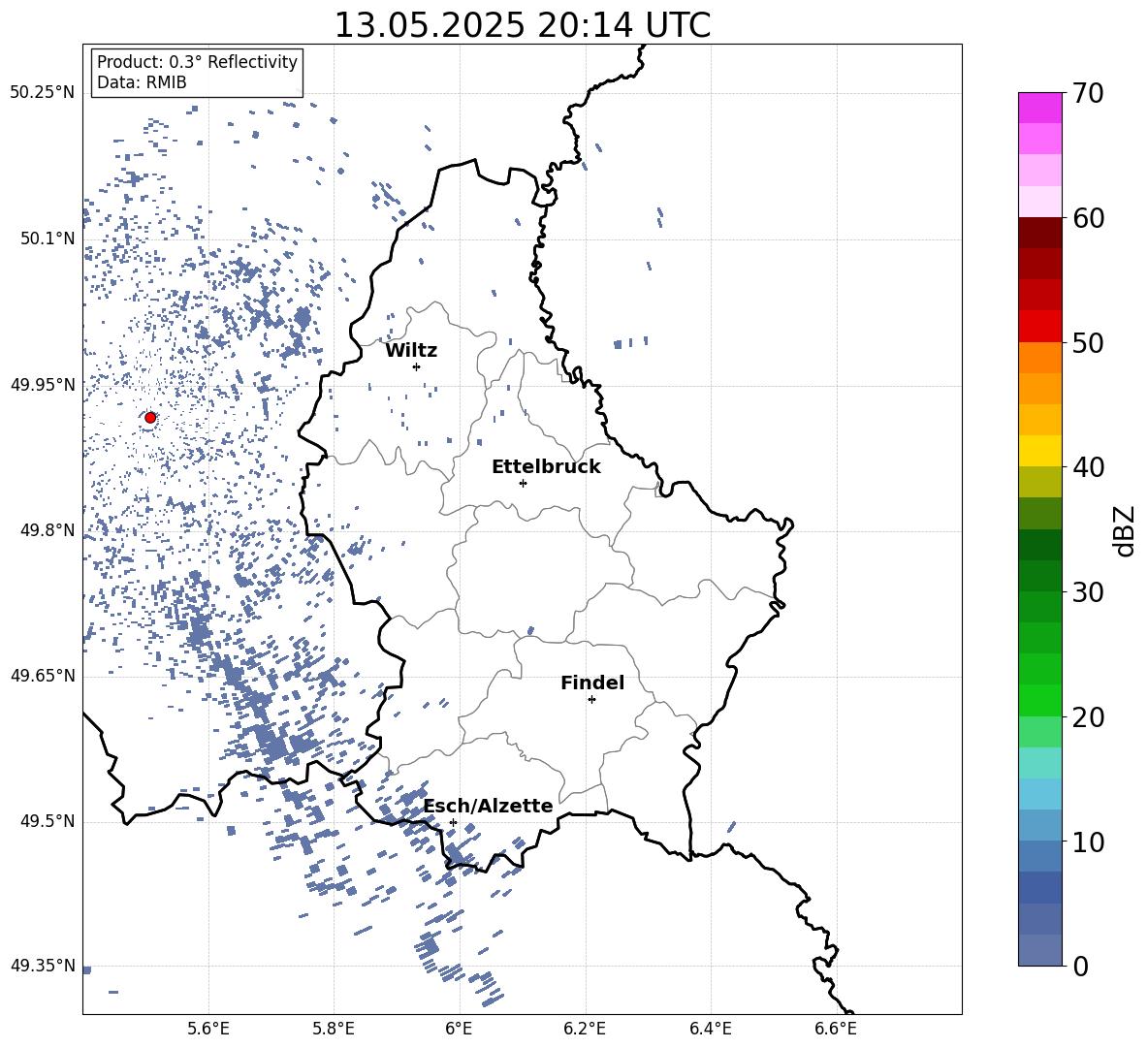Click the 5.8°E longitude label
Image resolution: width=1148 pixels, height=1048 pixels.
click(x=334, y=1029)
